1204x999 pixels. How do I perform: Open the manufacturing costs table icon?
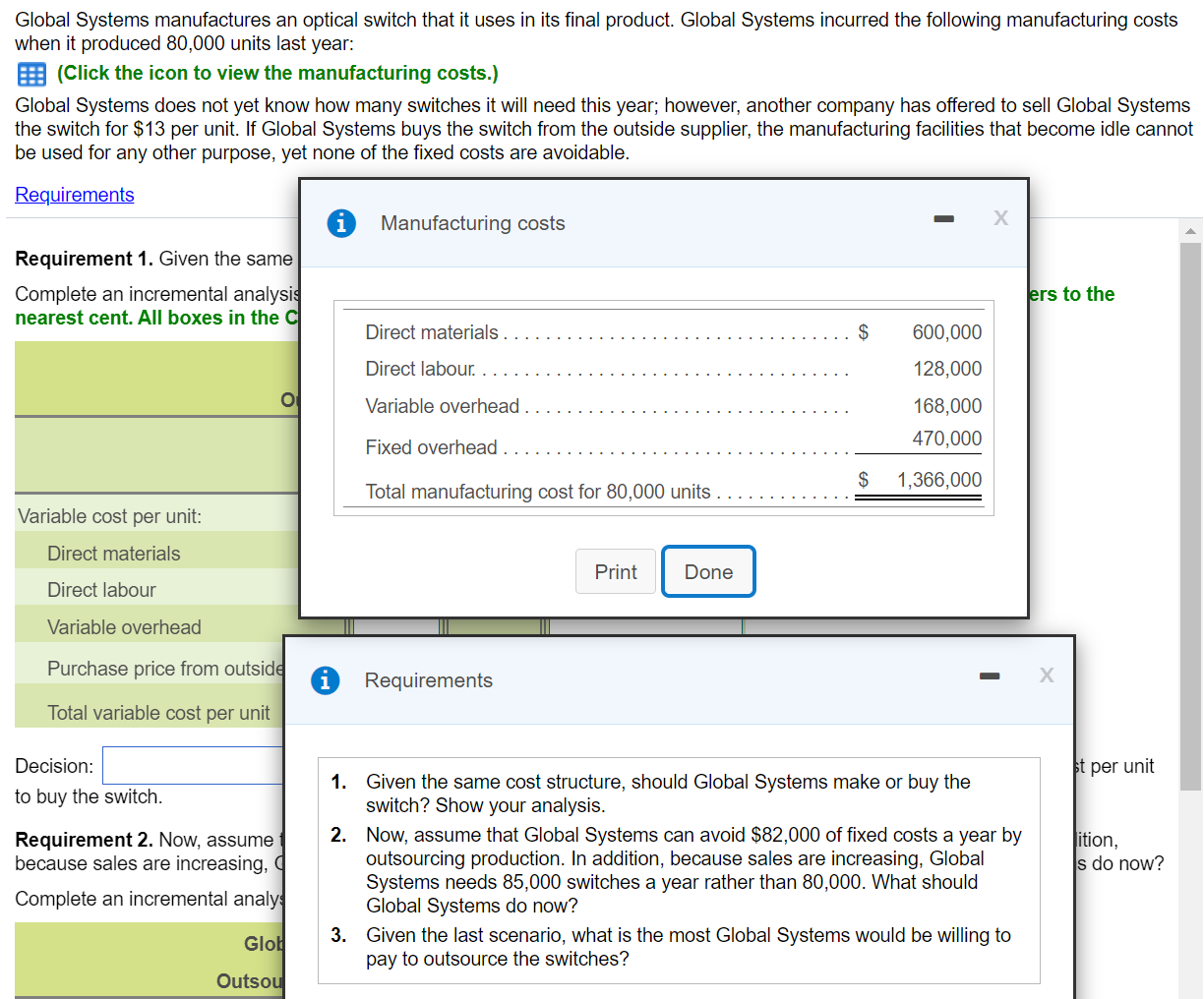click(x=31, y=74)
